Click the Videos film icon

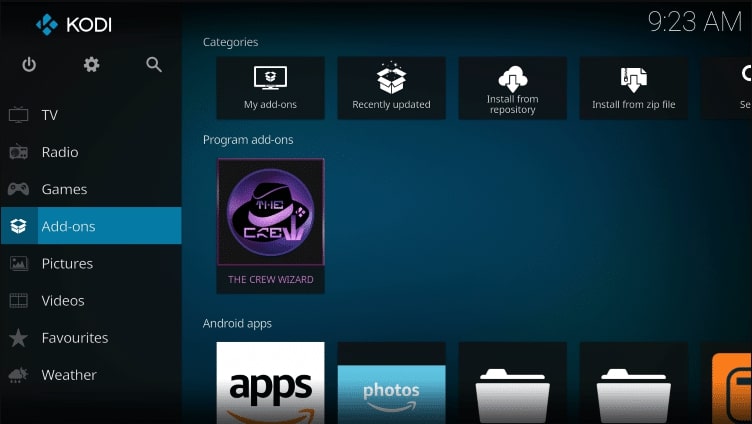coord(18,300)
